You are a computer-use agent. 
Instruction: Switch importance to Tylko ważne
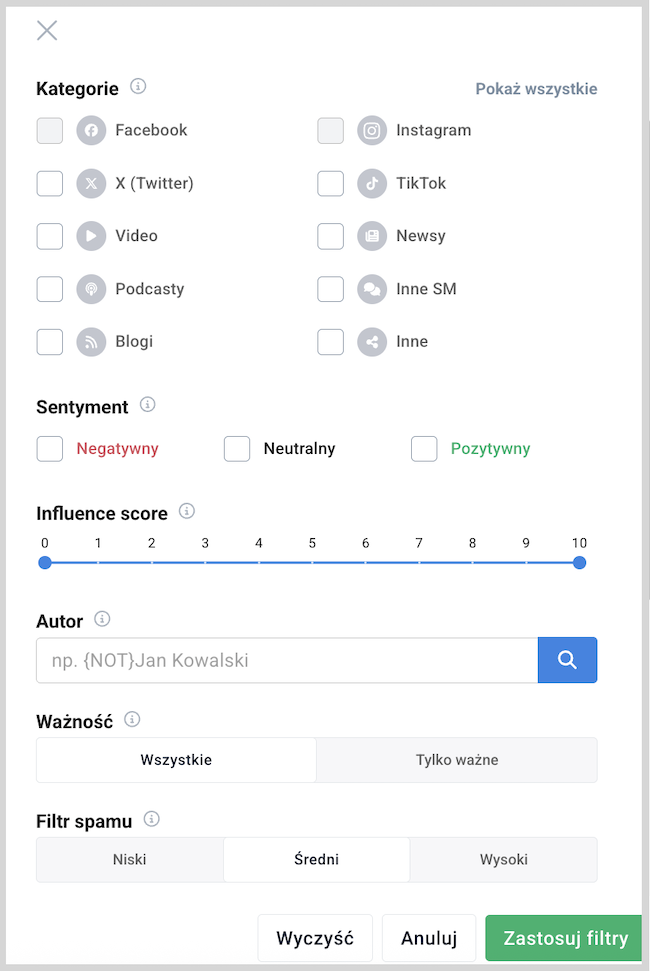(x=457, y=760)
